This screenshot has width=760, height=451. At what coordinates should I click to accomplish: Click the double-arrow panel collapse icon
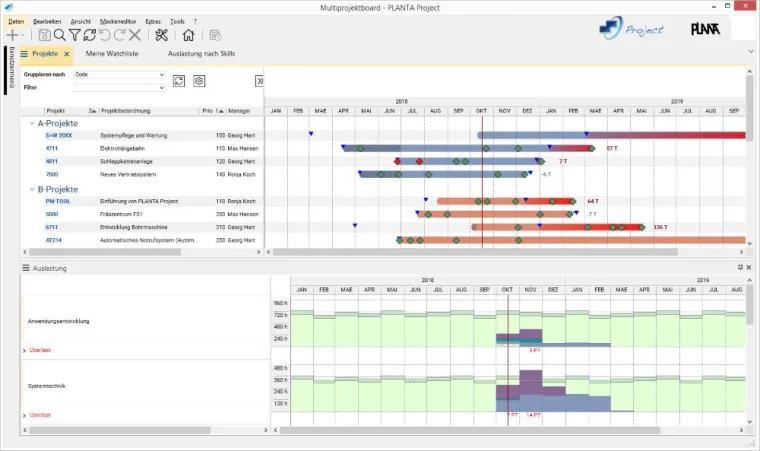(x=259, y=81)
